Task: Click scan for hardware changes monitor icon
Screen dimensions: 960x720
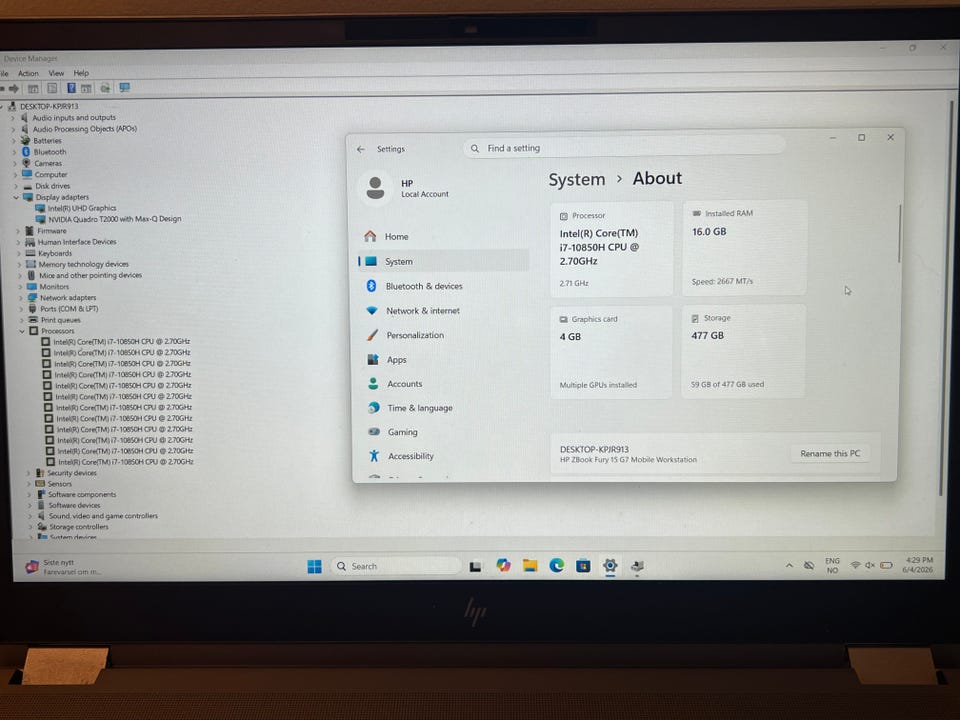Action: [x=124, y=88]
